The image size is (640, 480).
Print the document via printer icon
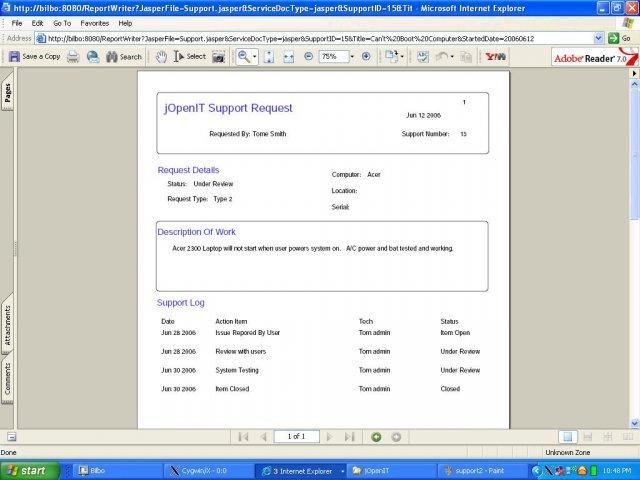73,57
